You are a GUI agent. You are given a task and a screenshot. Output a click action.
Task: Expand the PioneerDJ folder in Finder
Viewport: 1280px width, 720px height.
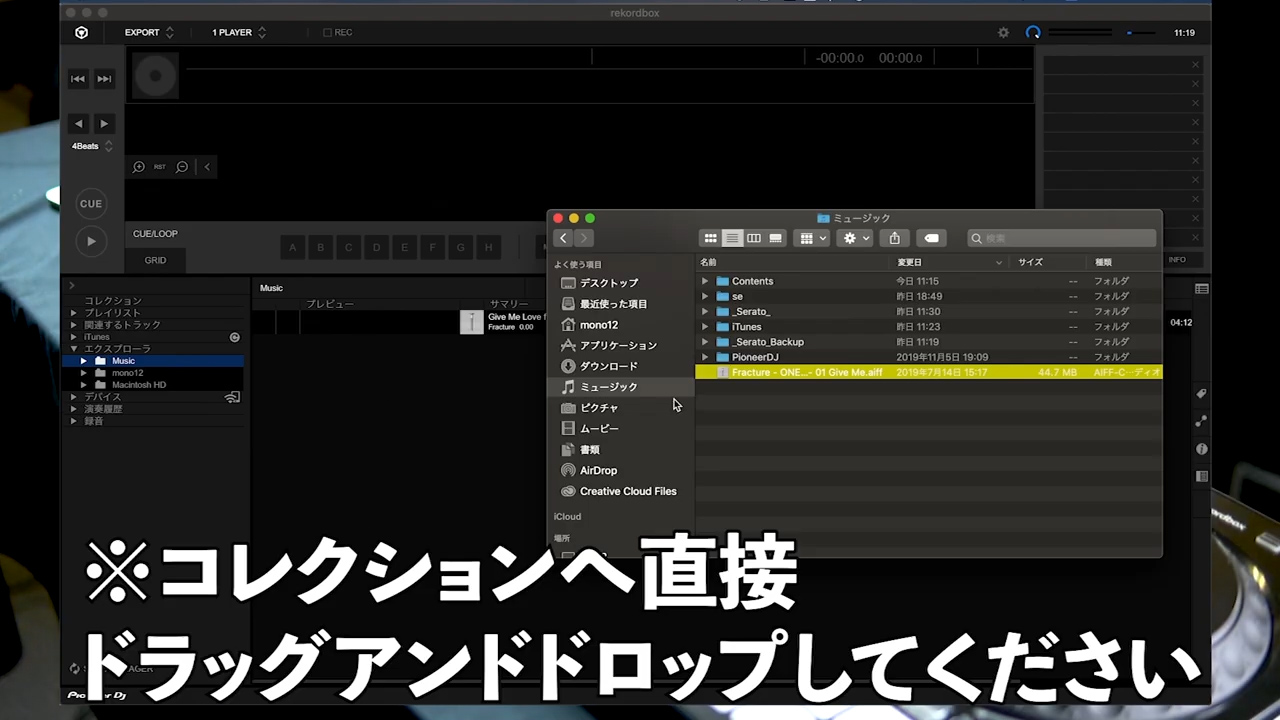pyautogui.click(x=705, y=357)
